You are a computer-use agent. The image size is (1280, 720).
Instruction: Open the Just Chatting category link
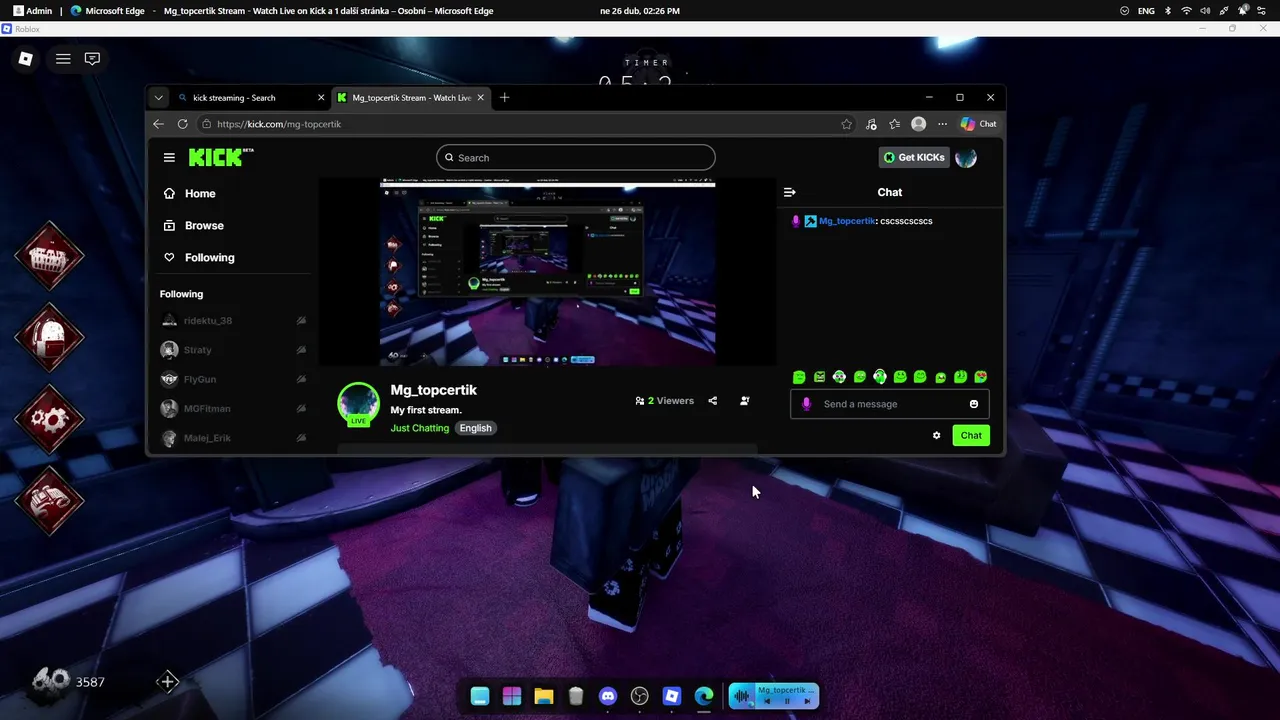tap(419, 428)
